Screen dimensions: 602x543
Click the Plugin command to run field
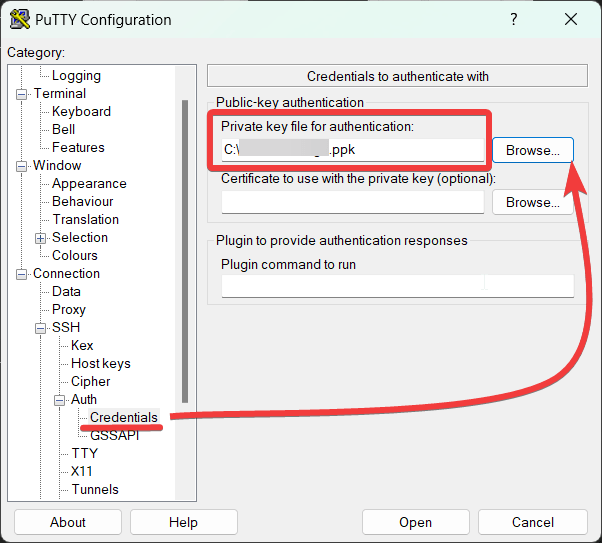[397, 286]
